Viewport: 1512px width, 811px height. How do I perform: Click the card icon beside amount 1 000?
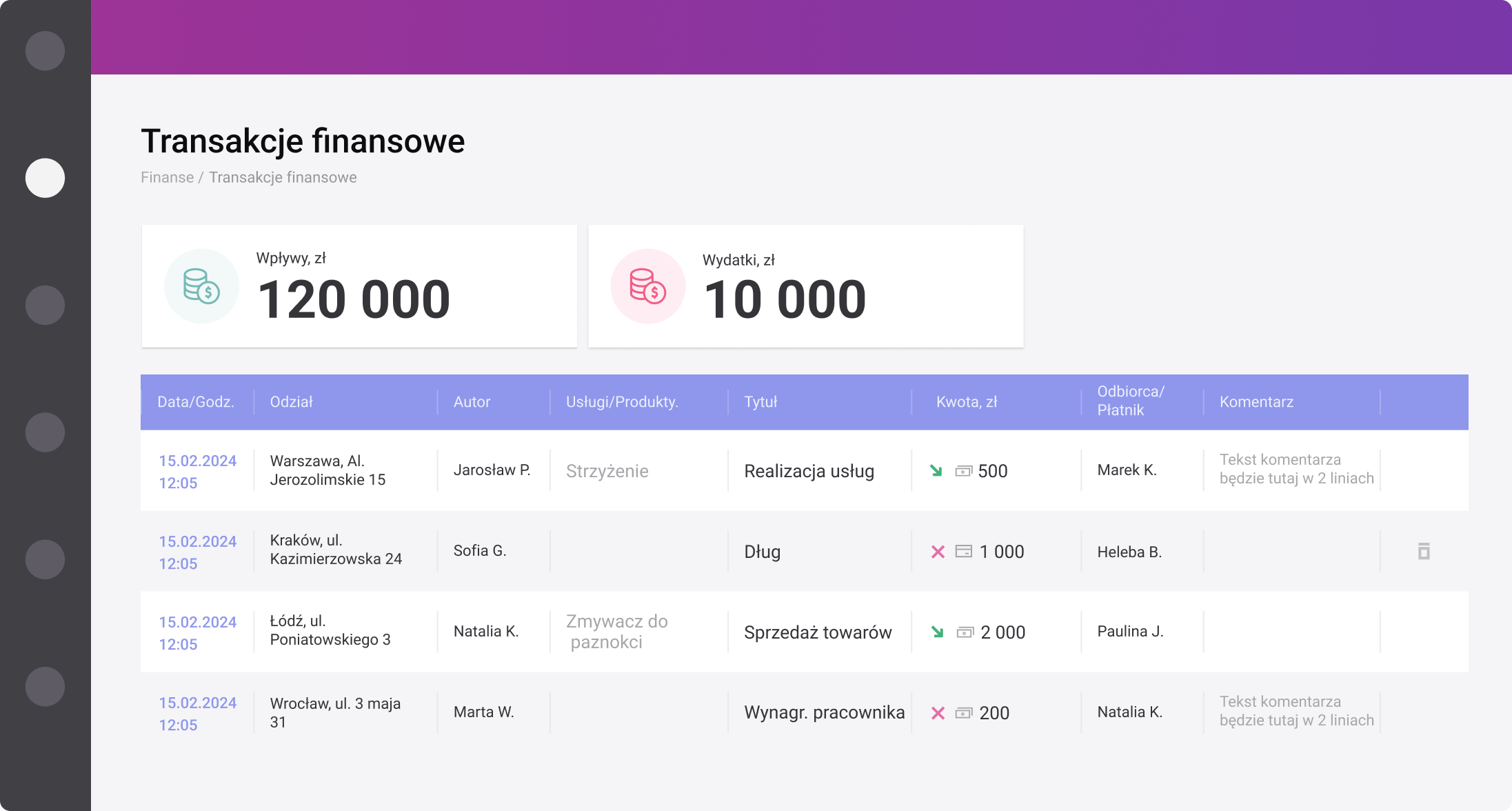click(963, 551)
